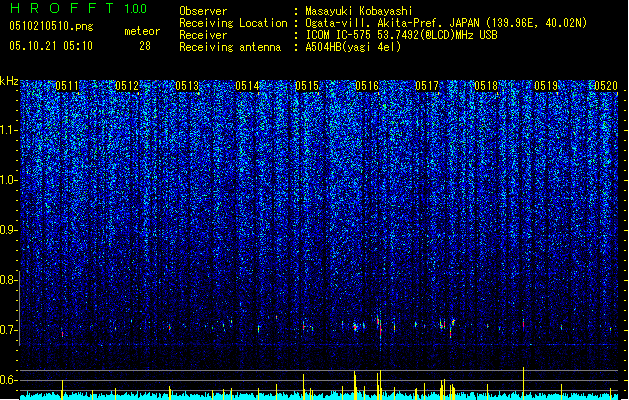The image size is (629, 400).
Task: Click the Receiving antenna field label
Action: tap(230, 47)
